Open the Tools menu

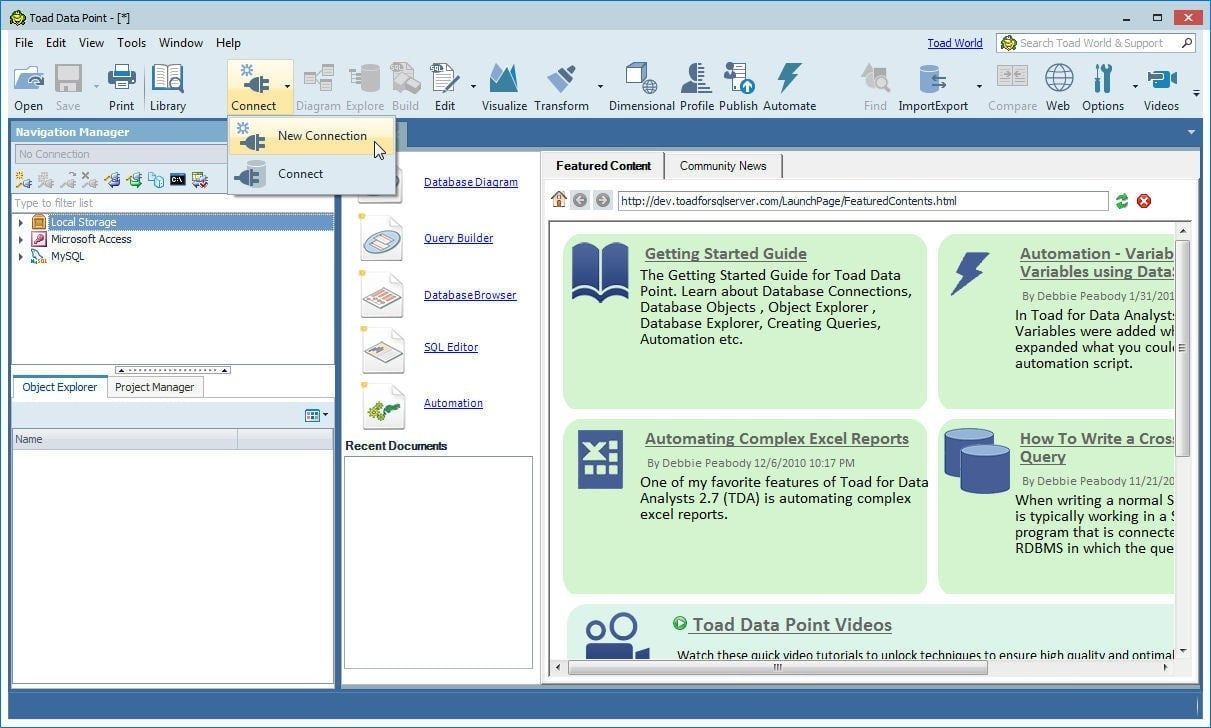(x=131, y=43)
